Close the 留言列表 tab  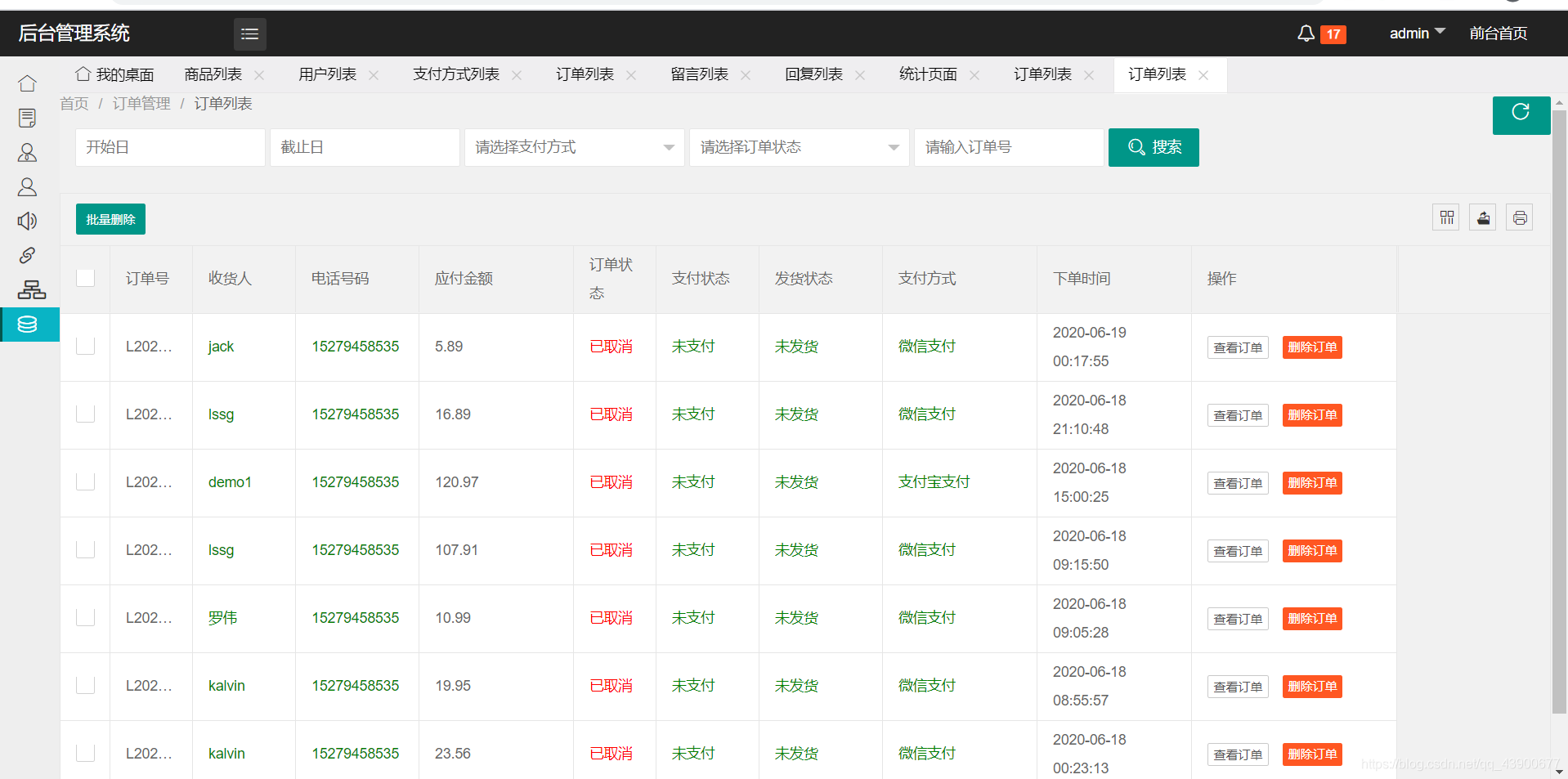[x=746, y=75]
